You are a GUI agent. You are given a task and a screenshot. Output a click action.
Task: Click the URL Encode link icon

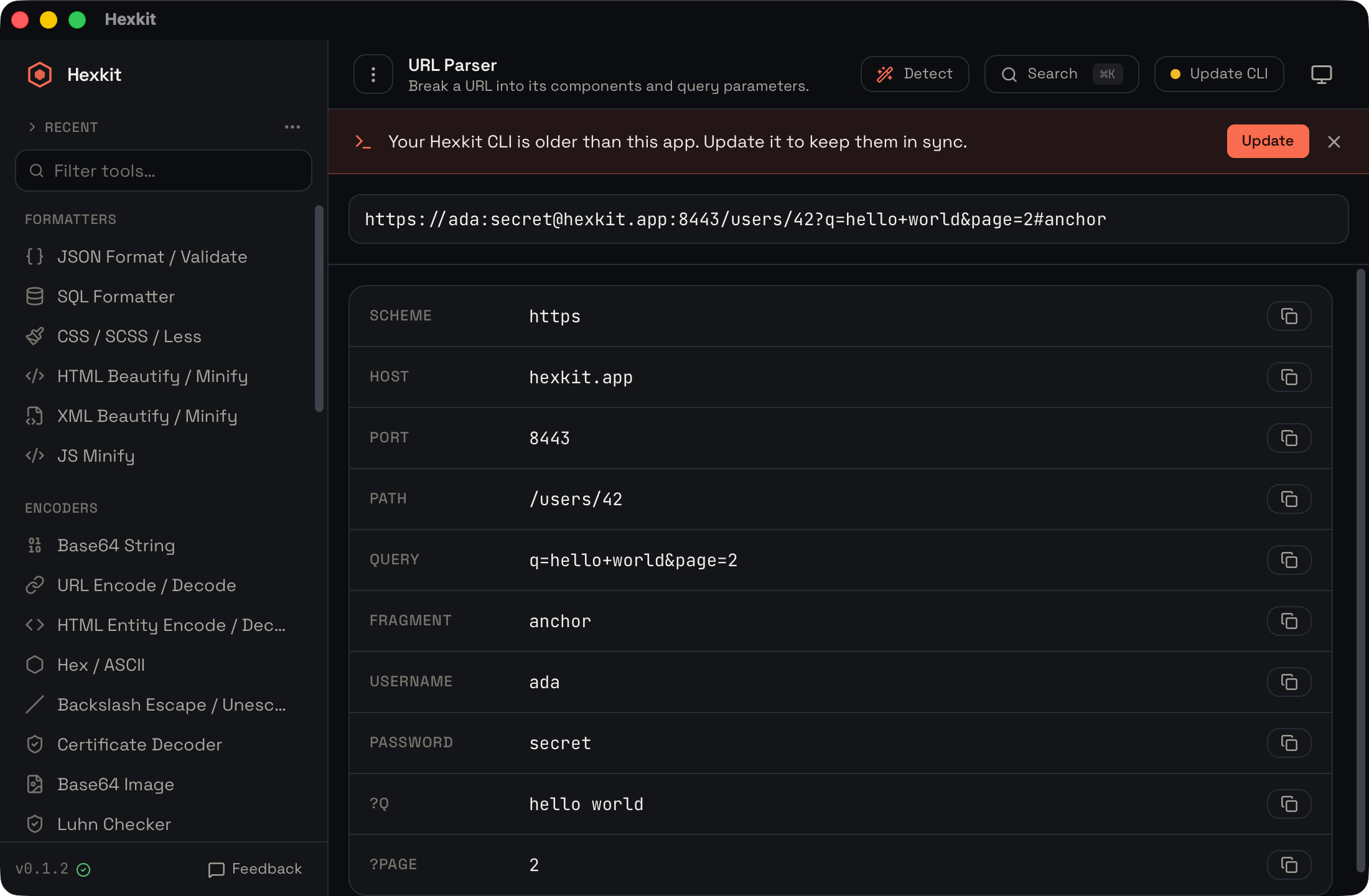(x=35, y=585)
